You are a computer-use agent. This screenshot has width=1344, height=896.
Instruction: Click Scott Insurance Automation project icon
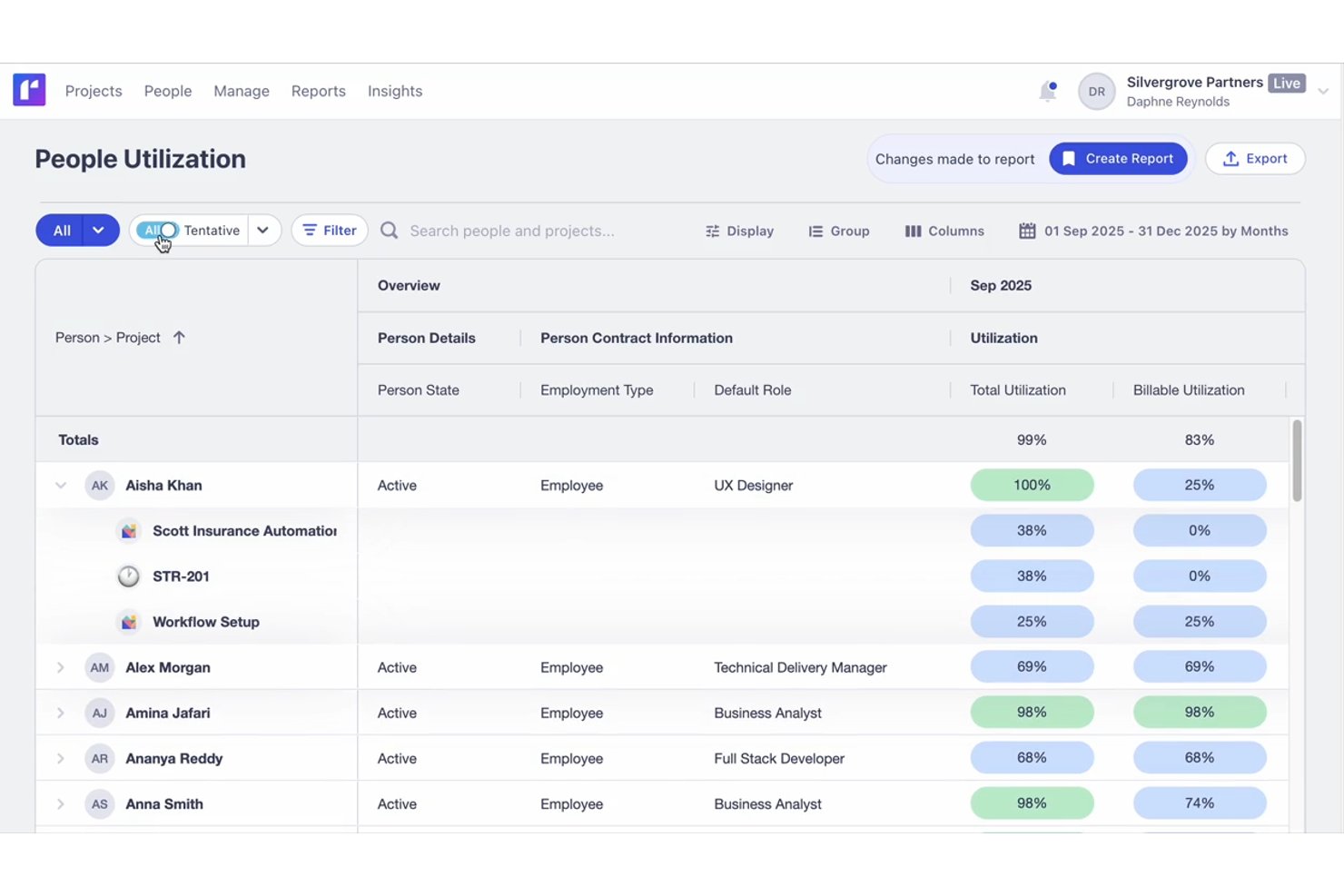(129, 531)
